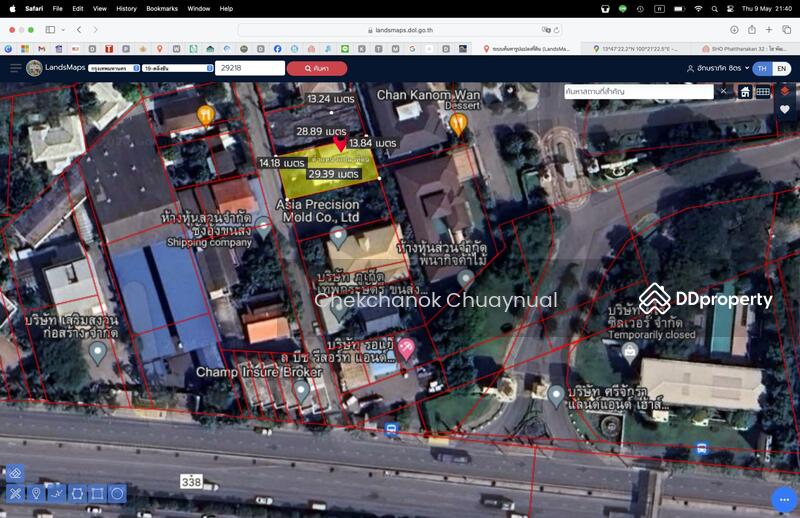
Task: Select the circle drawing tool
Action: [x=117, y=494]
